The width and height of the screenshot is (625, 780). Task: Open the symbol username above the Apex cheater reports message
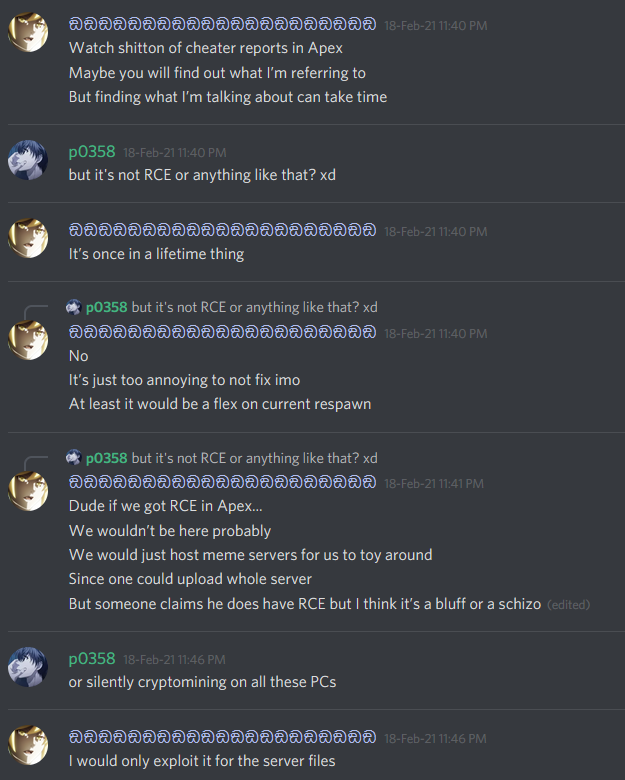point(222,24)
